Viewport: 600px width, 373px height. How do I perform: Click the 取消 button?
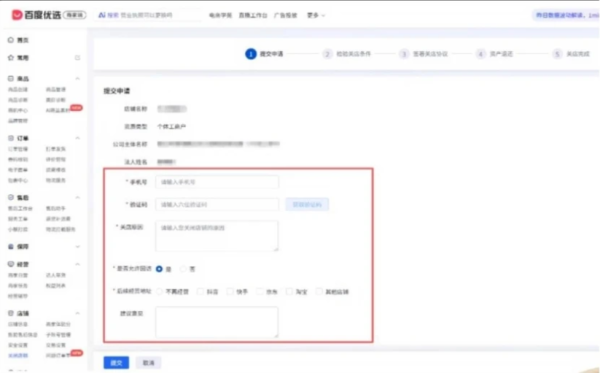tap(148, 363)
